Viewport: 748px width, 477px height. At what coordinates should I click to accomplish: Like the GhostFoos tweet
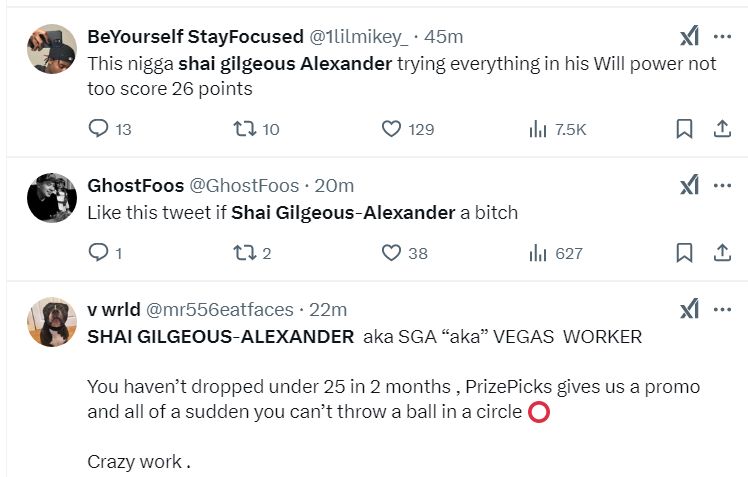point(392,253)
